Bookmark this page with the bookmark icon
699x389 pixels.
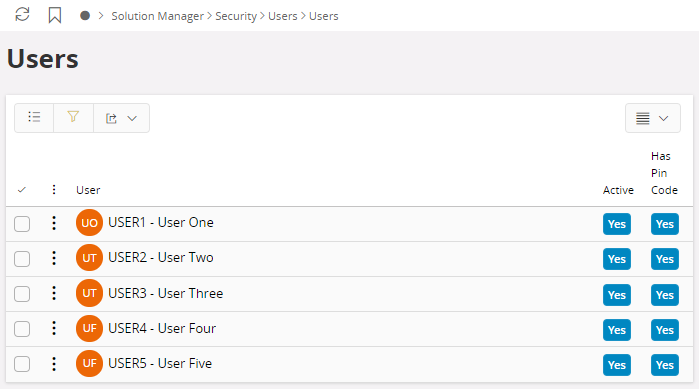[x=55, y=15]
